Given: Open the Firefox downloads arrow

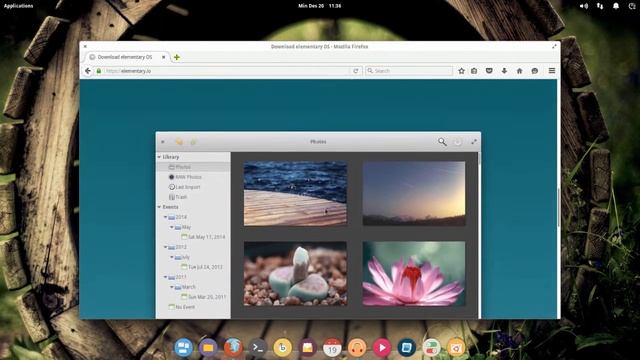Looking at the screenshot, I should [504, 71].
